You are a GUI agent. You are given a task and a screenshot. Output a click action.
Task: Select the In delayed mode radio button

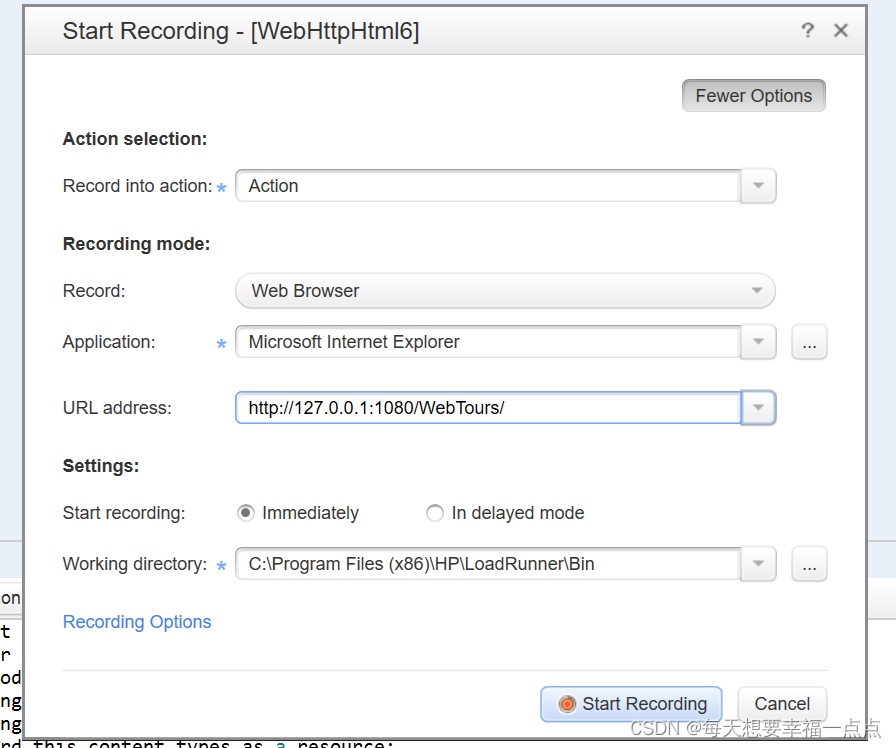tap(435, 513)
